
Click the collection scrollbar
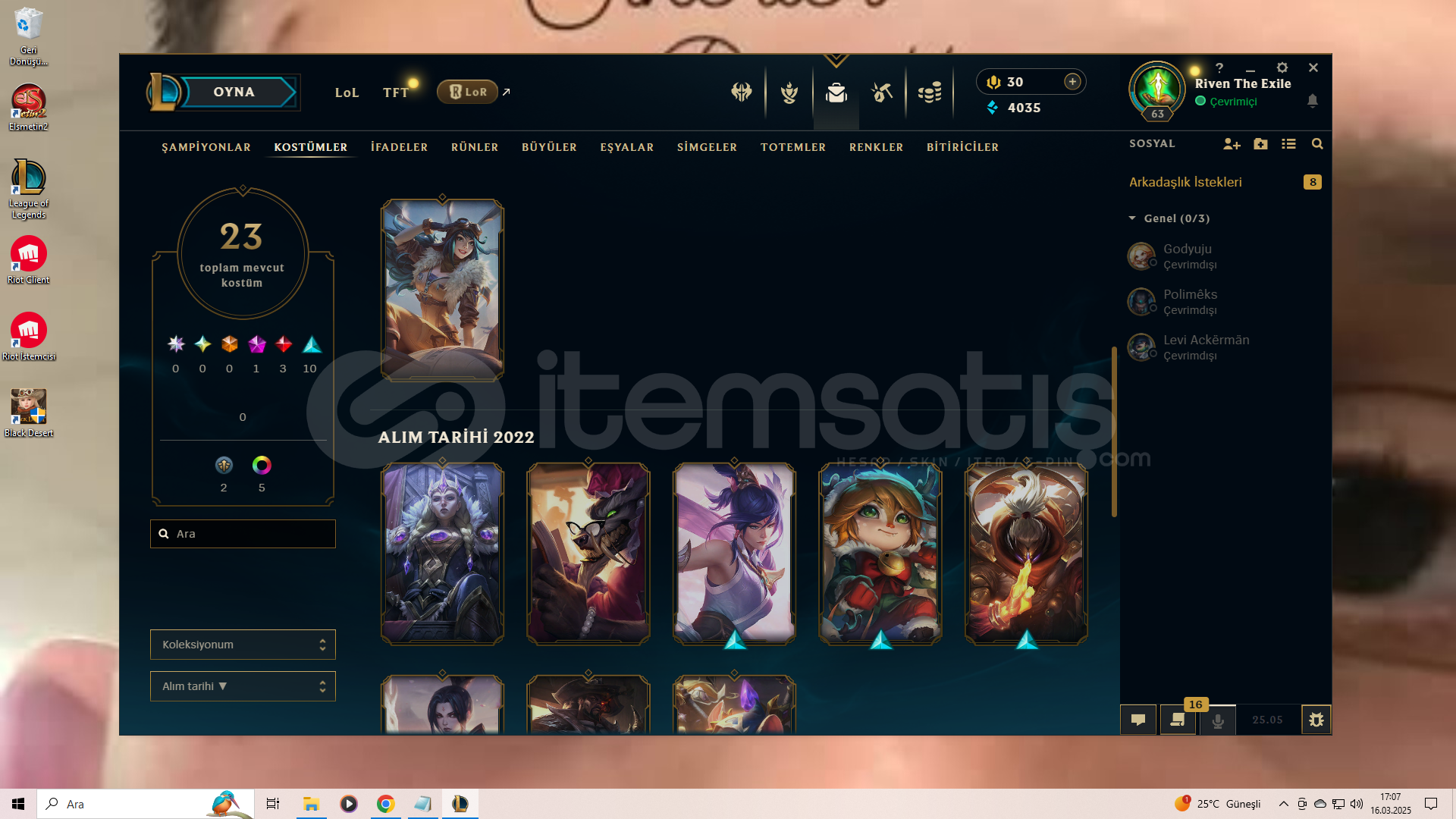click(1114, 432)
